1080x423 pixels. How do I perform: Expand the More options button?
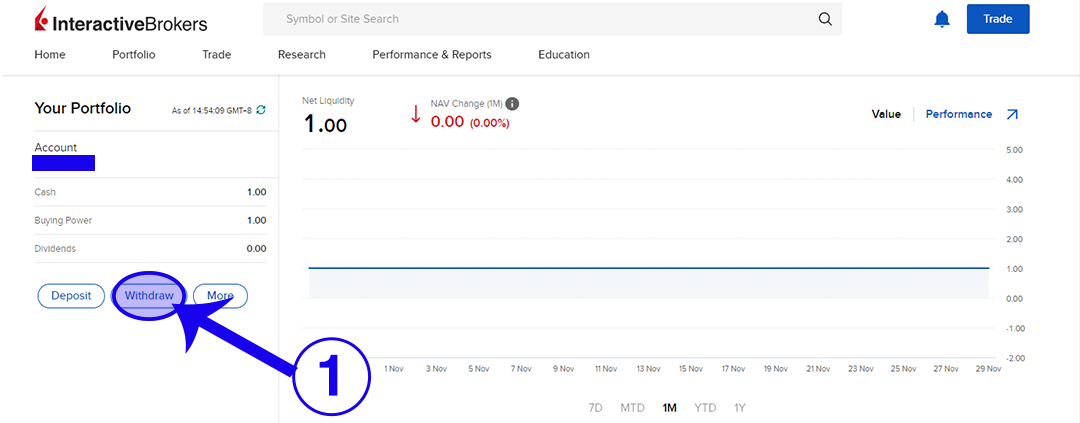coord(220,296)
